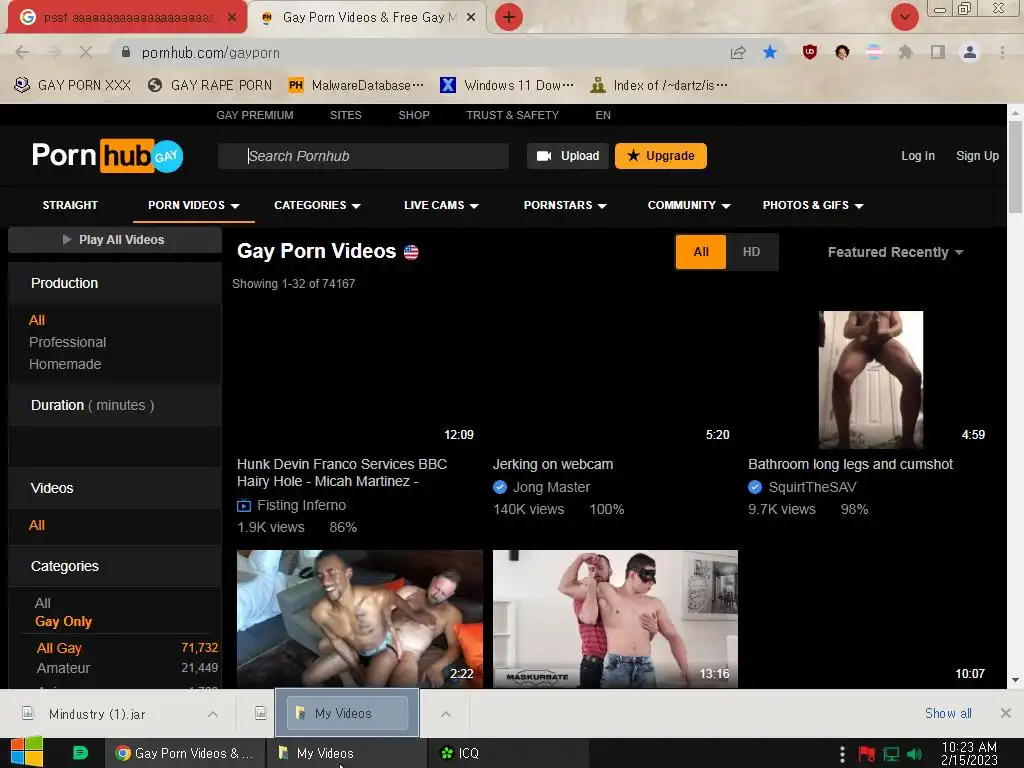Open the Windows 11 Dow… bookmark
The height and width of the screenshot is (768, 1024).
507,85
